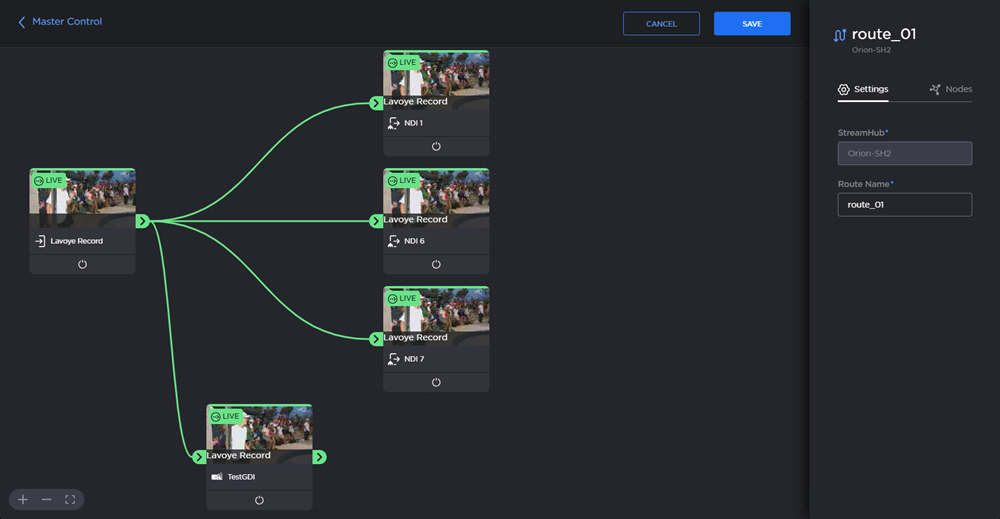Click the Lavoye Record input icon
The width and height of the screenshot is (1000, 519).
pos(40,241)
